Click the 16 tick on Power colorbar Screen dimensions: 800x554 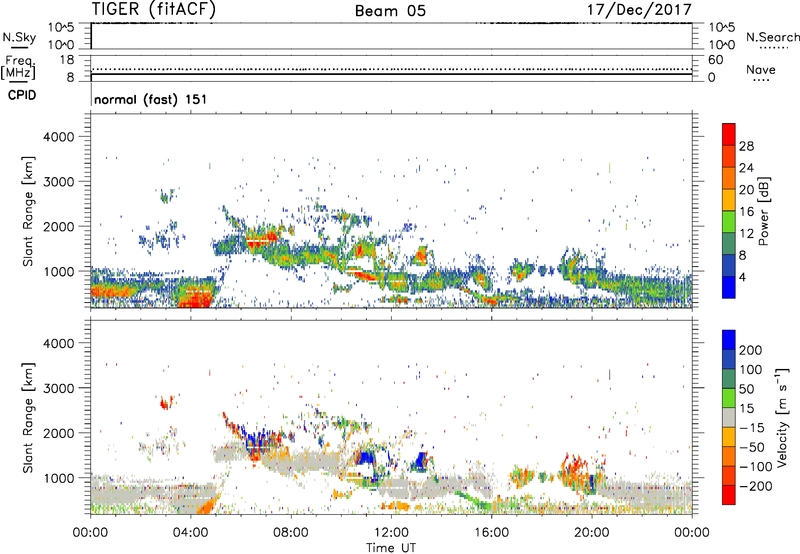pos(746,212)
